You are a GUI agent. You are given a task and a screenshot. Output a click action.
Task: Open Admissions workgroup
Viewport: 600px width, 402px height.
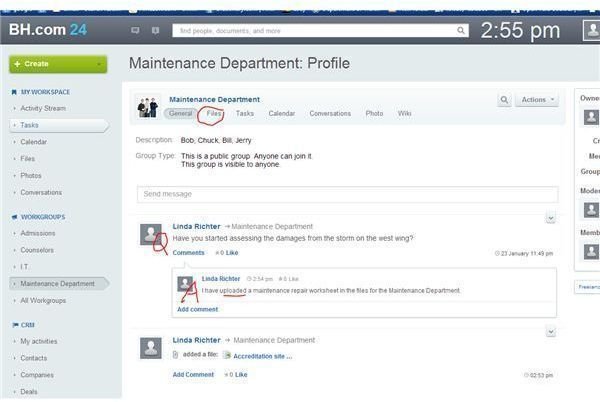(x=38, y=233)
